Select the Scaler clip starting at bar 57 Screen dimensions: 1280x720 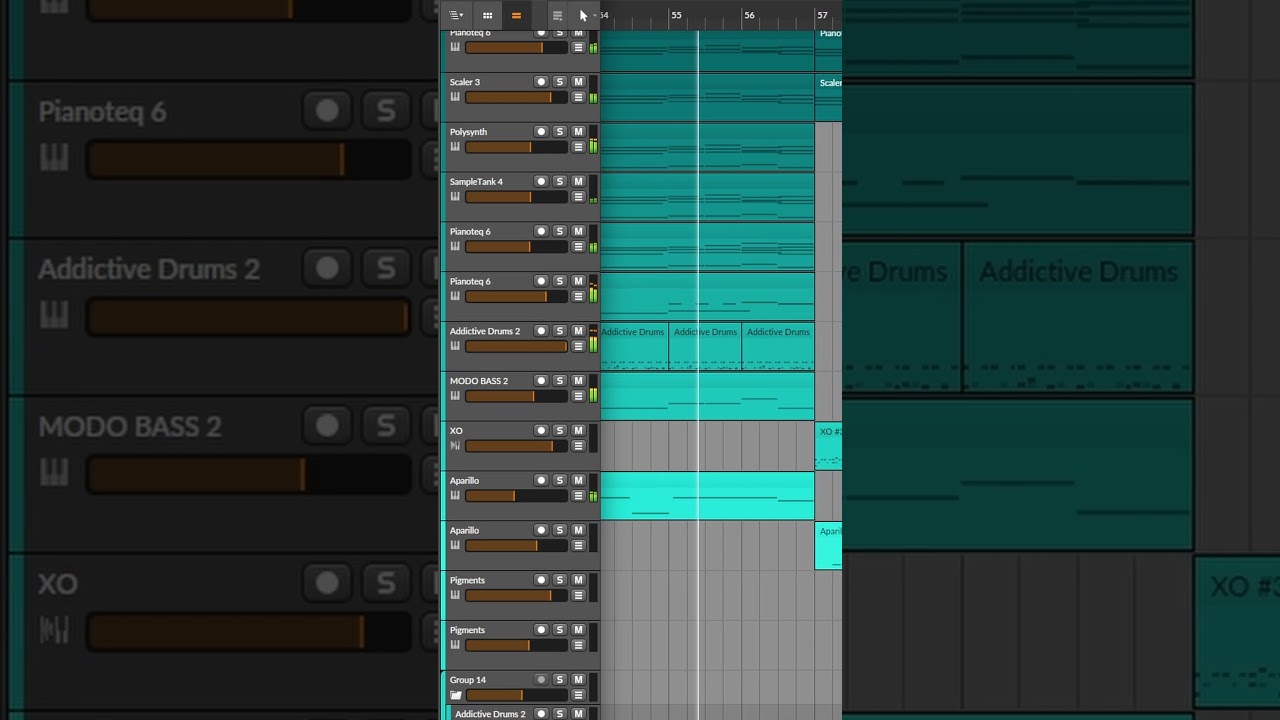click(x=829, y=97)
